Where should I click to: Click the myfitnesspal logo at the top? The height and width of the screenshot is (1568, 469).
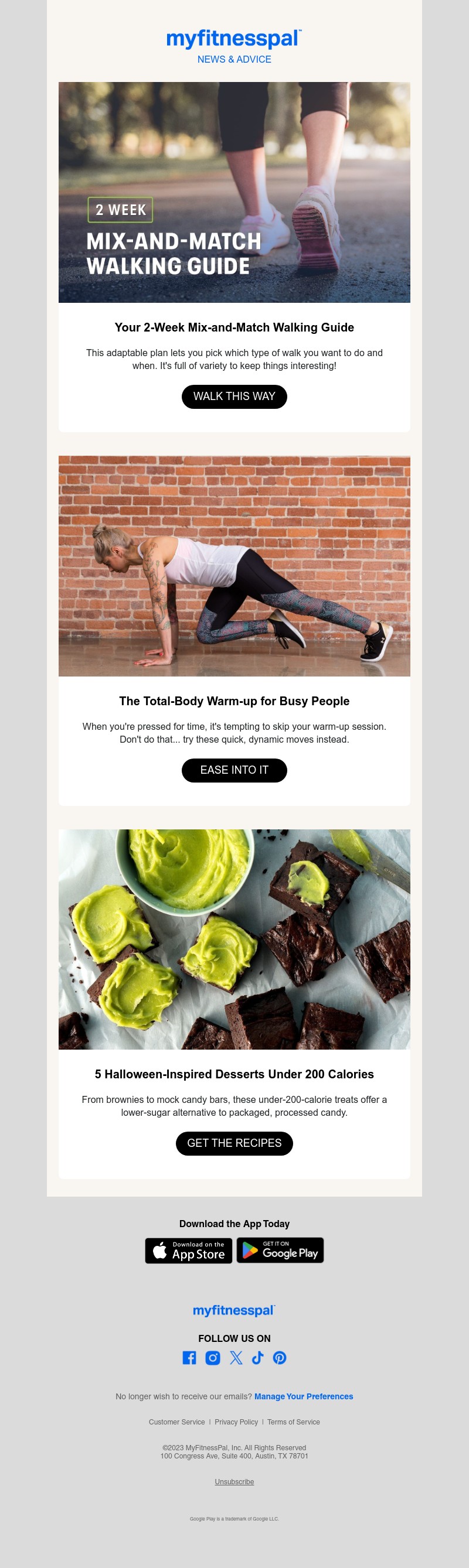pos(234,39)
